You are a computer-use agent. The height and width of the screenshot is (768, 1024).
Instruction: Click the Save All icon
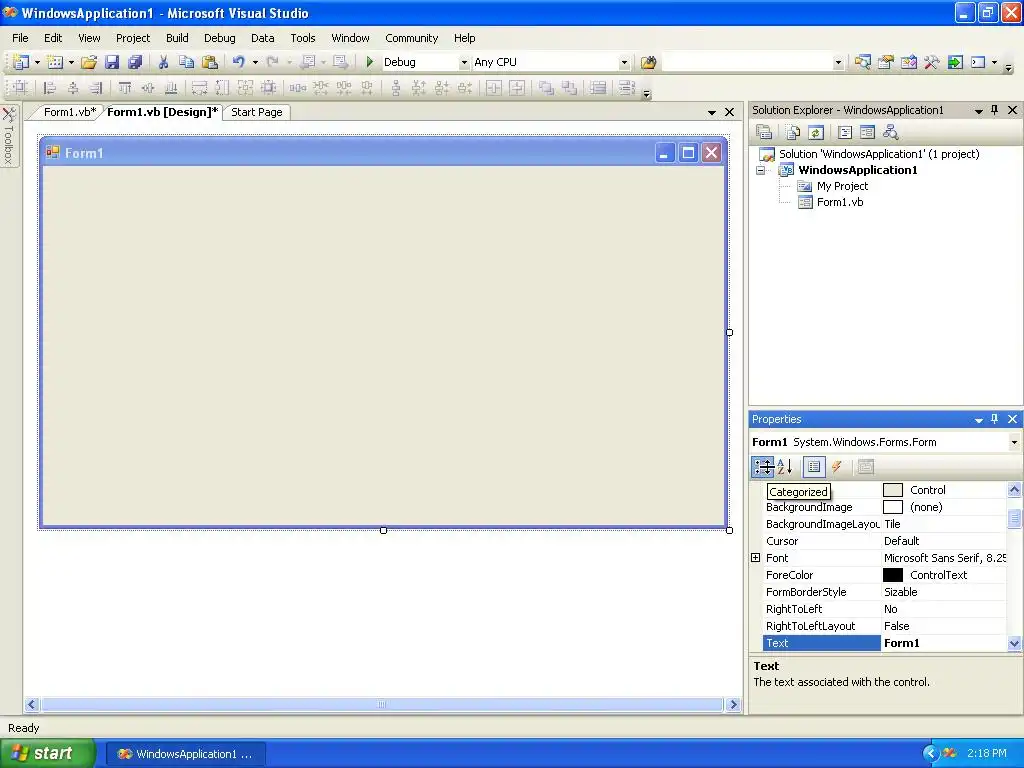coord(135,62)
